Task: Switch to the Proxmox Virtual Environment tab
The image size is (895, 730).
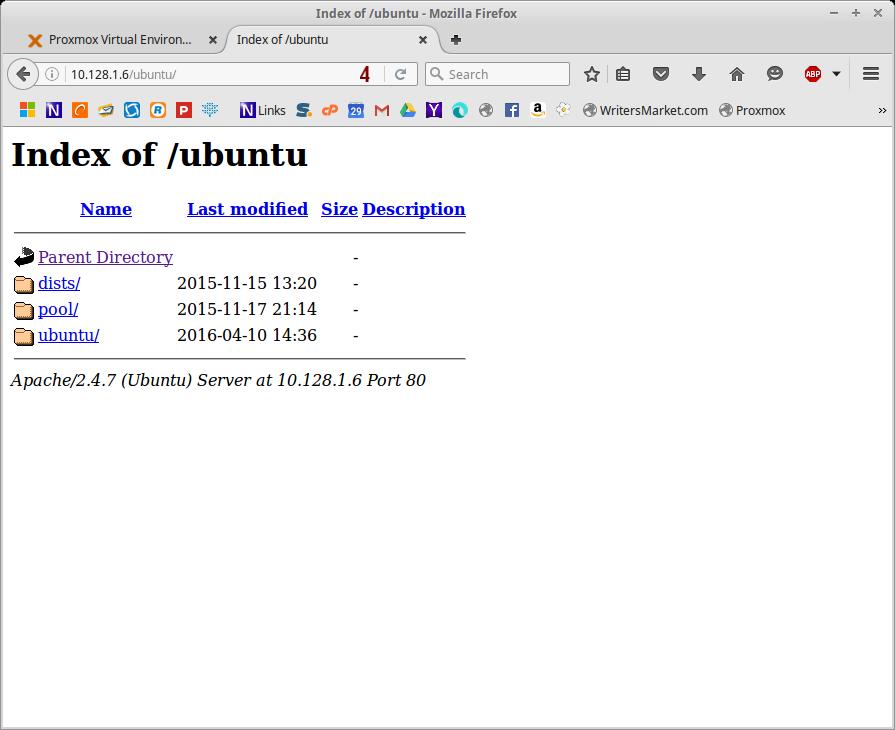Action: (x=120, y=40)
